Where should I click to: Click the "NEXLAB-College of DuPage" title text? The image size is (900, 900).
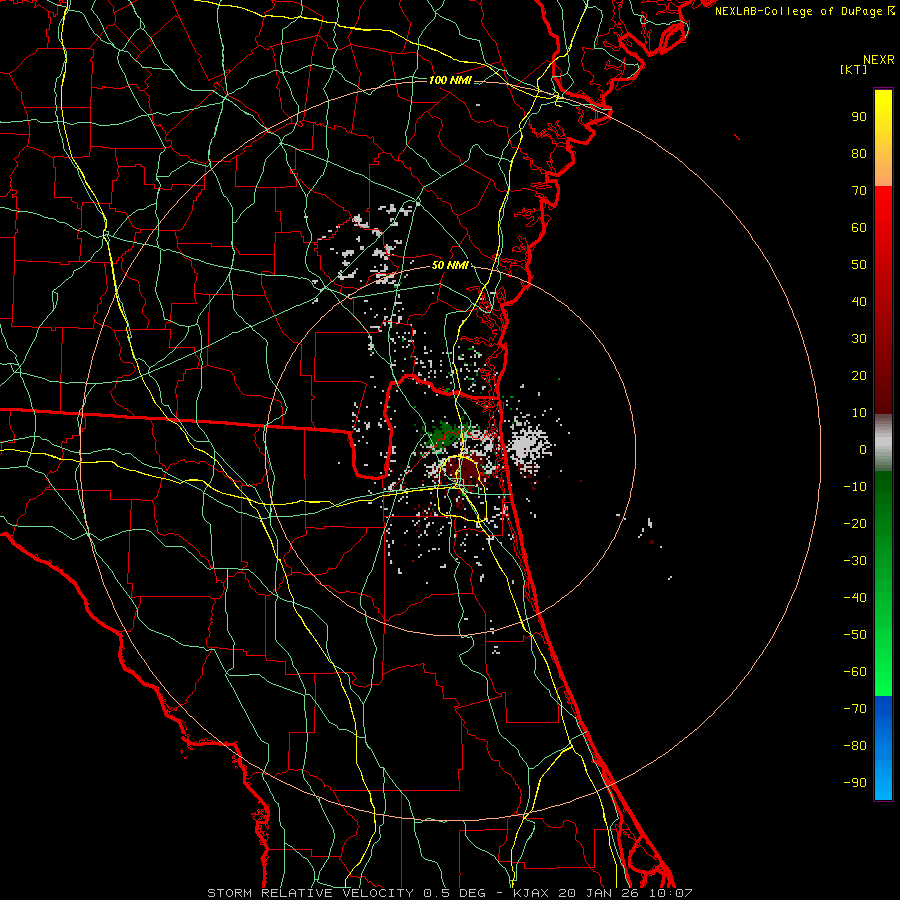tap(799, 11)
